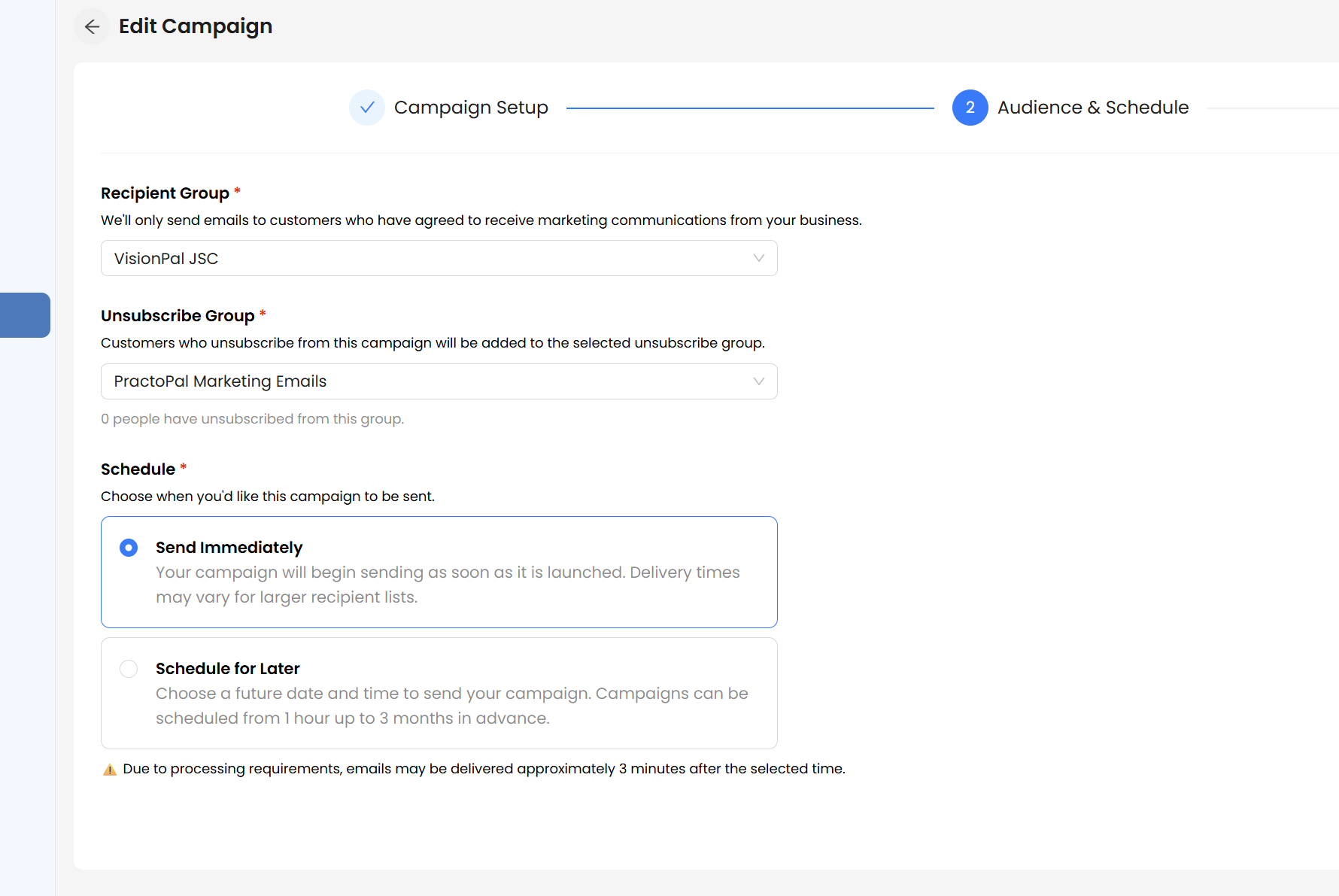
Task: Click '0 people have unsubscribed from this group.'
Action: pyautogui.click(x=253, y=419)
